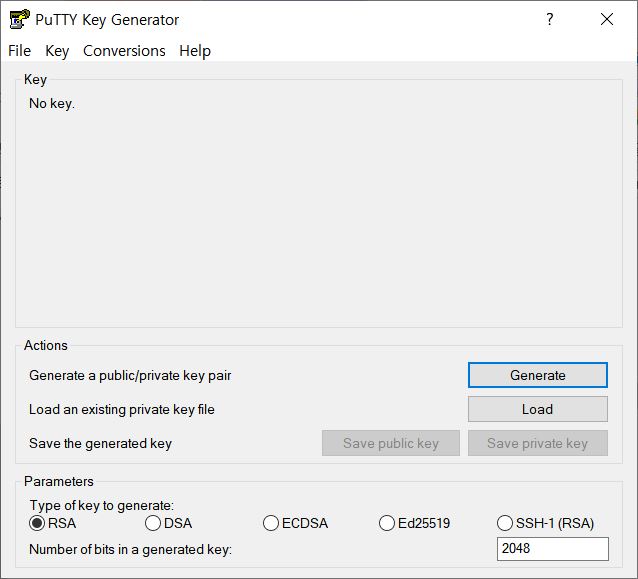Choose the DSA radio button
The width and height of the screenshot is (638, 579).
[x=153, y=523]
